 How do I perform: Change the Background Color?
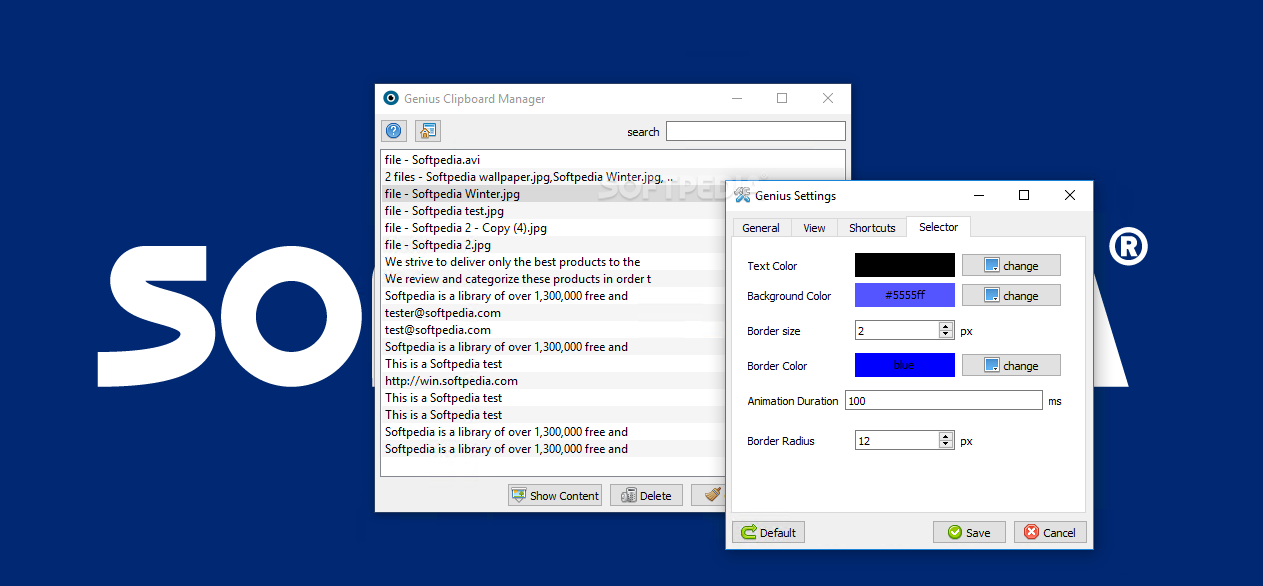tap(1011, 295)
